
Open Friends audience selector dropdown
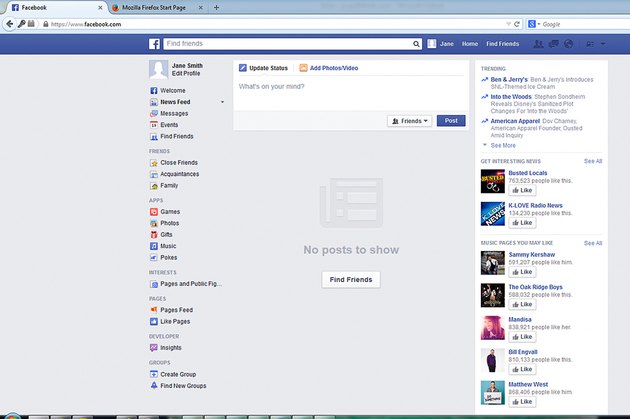[409, 121]
